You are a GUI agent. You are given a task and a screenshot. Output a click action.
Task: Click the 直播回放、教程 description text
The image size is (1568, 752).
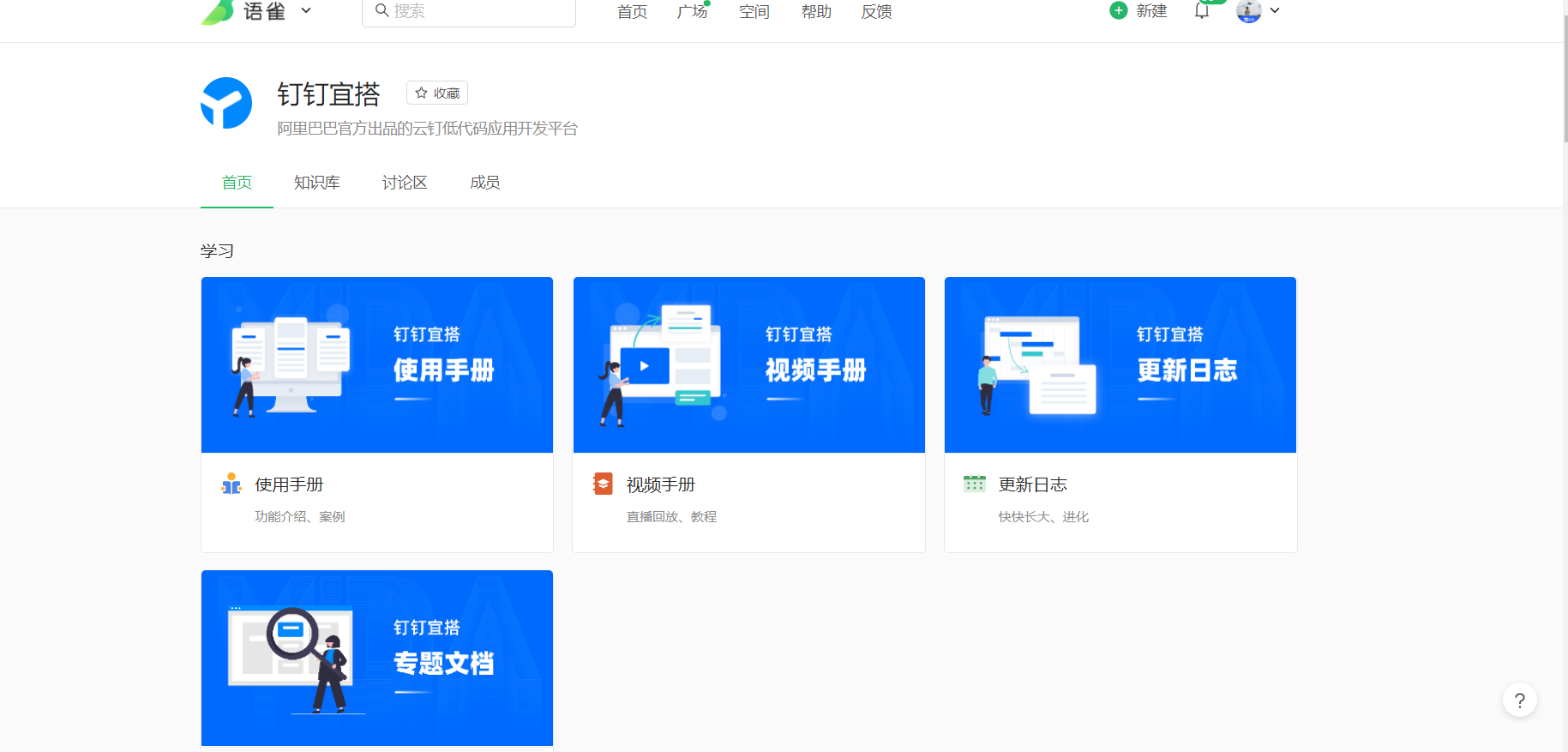tap(672, 516)
